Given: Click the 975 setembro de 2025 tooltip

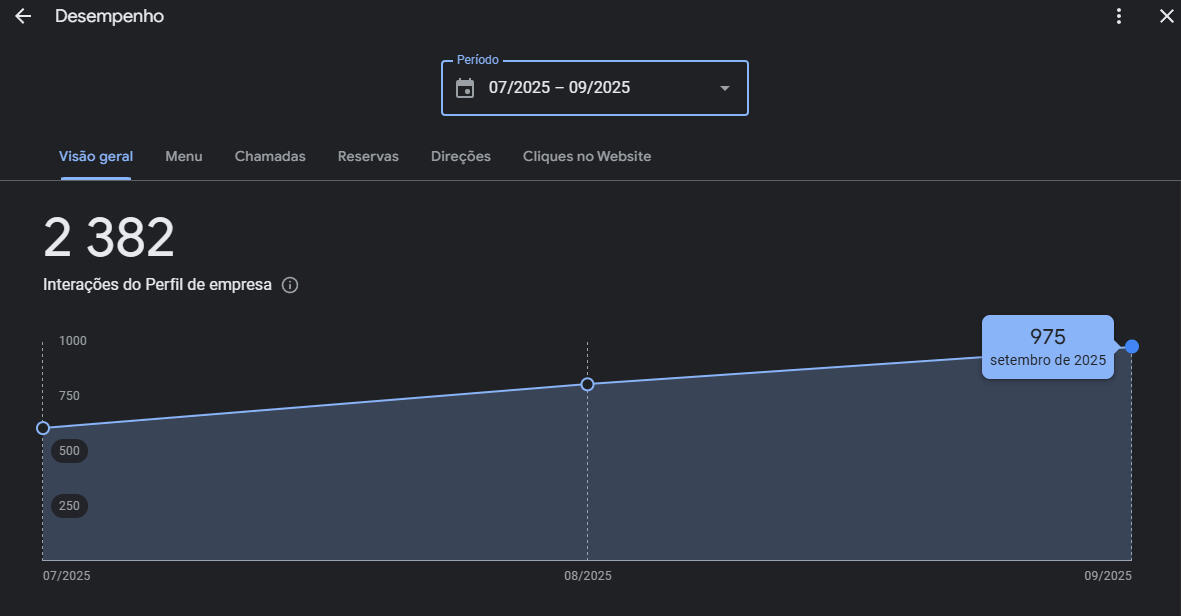Looking at the screenshot, I should point(1047,347).
